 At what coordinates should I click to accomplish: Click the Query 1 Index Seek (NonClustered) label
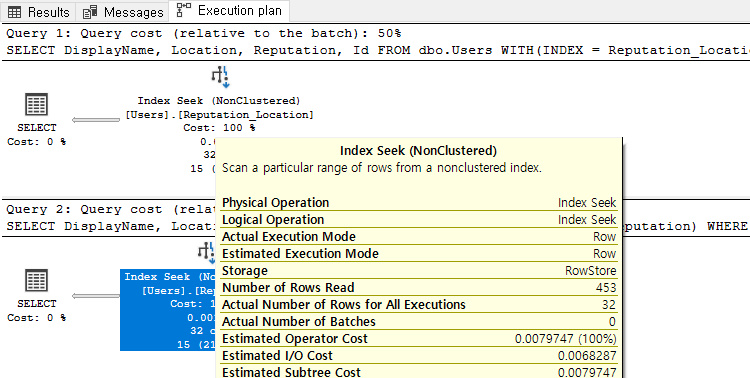pyautogui.click(x=219, y=100)
